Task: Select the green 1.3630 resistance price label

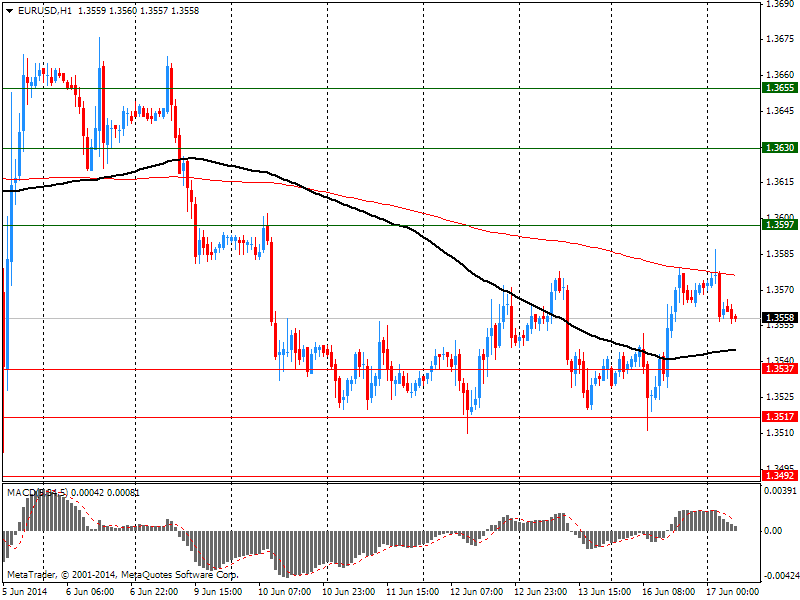Action: (x=780, y=148)
